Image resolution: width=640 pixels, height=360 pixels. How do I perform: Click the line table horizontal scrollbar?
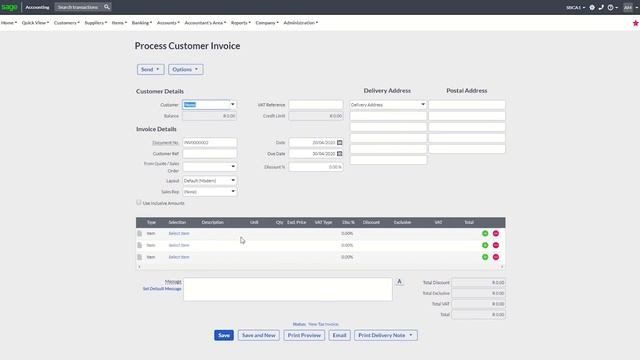(320, 267)
